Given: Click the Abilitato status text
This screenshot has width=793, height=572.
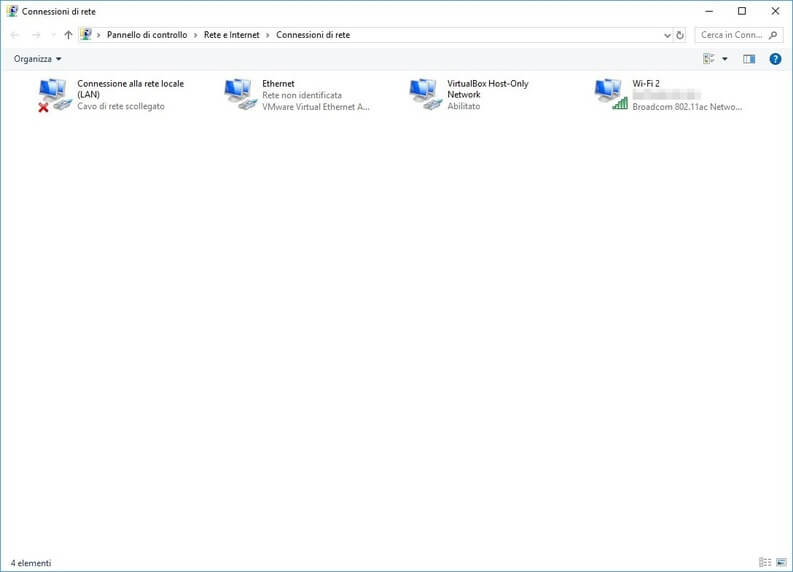Looking at the screenshot, I should 464,106.
